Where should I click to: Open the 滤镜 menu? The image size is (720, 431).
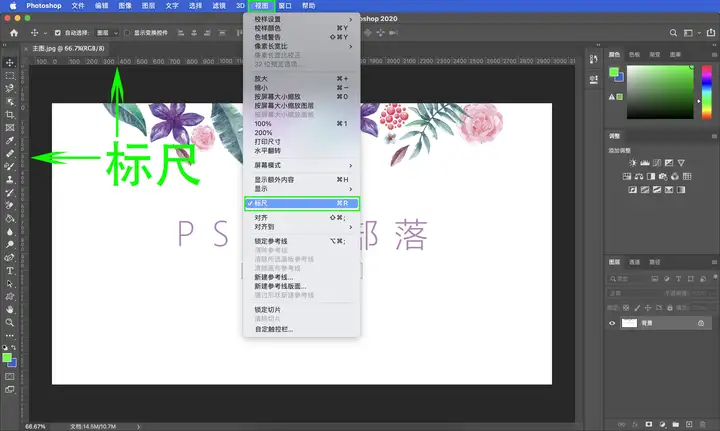219,6
